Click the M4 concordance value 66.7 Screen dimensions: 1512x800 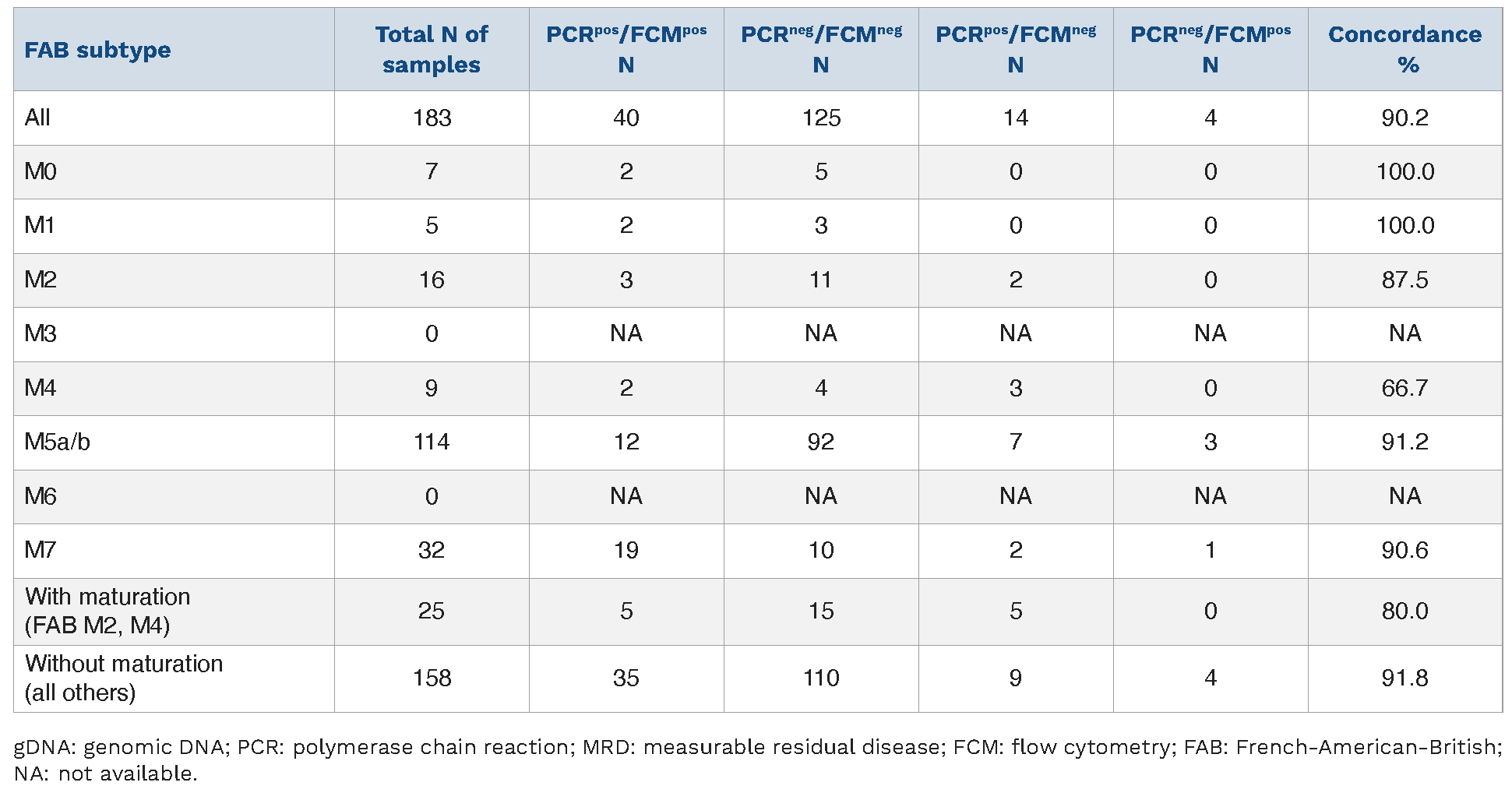(1405, 388)
